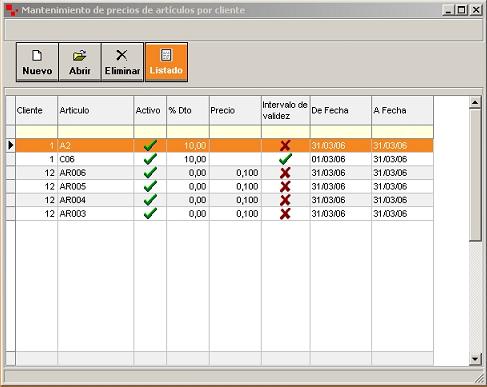Screen dimensions: 487x387
Task: Close the price maintenance window
Action: point(476,10)
